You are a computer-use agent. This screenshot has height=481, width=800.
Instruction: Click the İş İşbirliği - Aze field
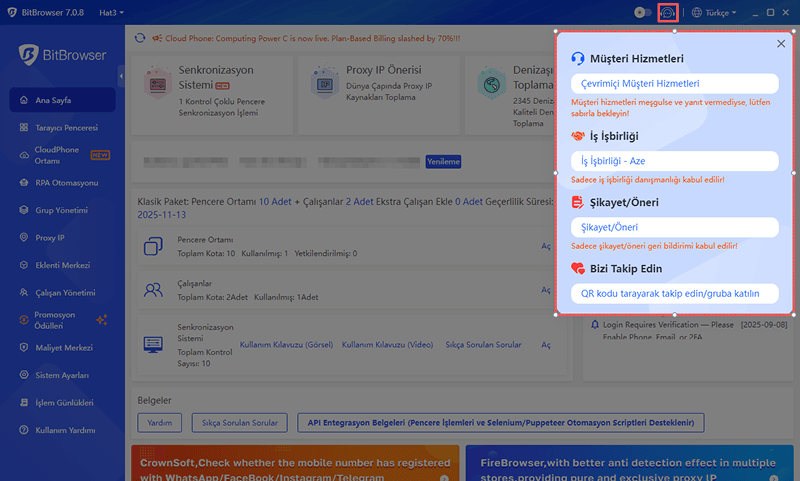pos(673,161)
